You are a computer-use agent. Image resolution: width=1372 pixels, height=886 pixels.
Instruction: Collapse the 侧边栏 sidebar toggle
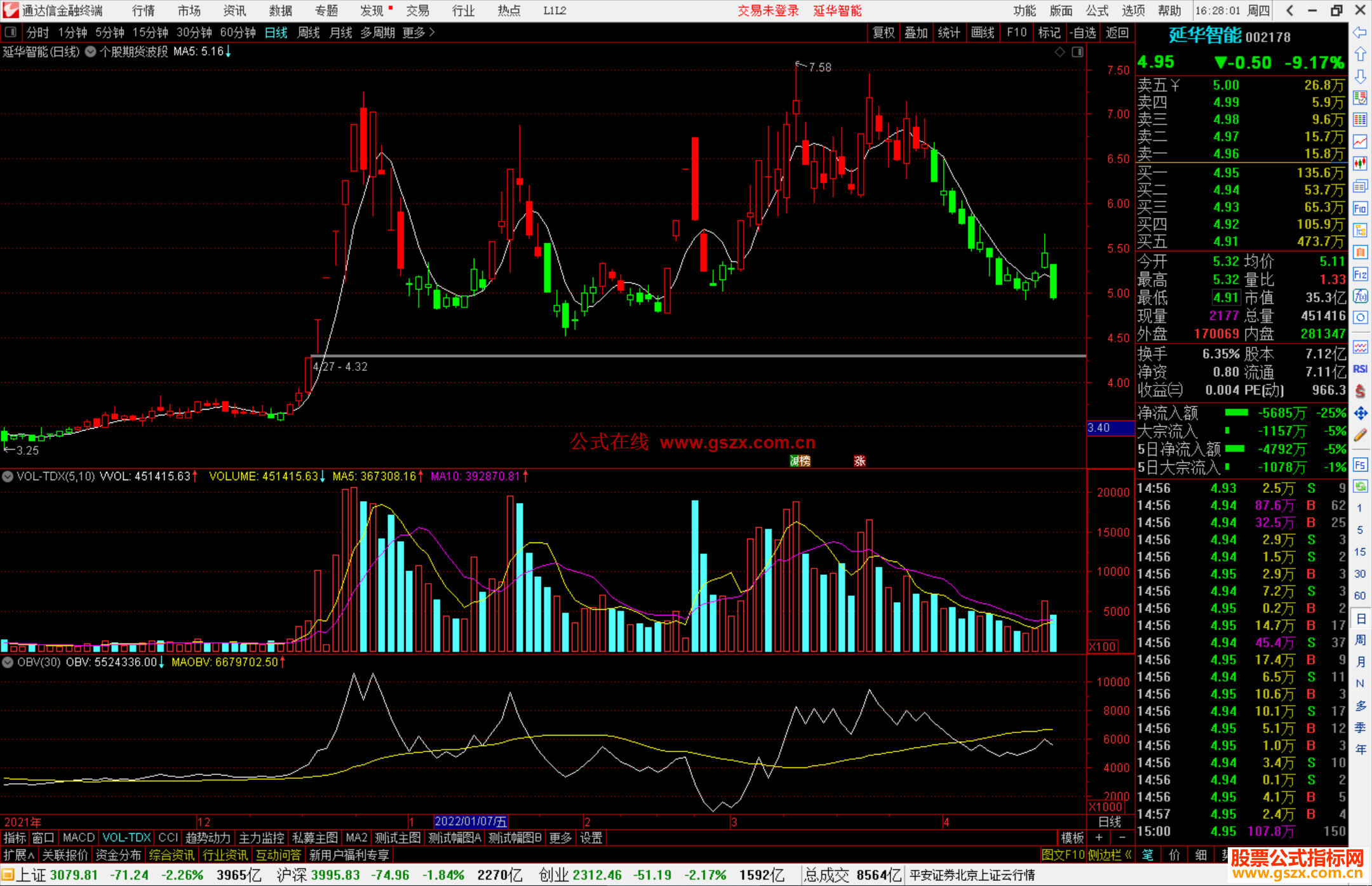coord(1110,855)
